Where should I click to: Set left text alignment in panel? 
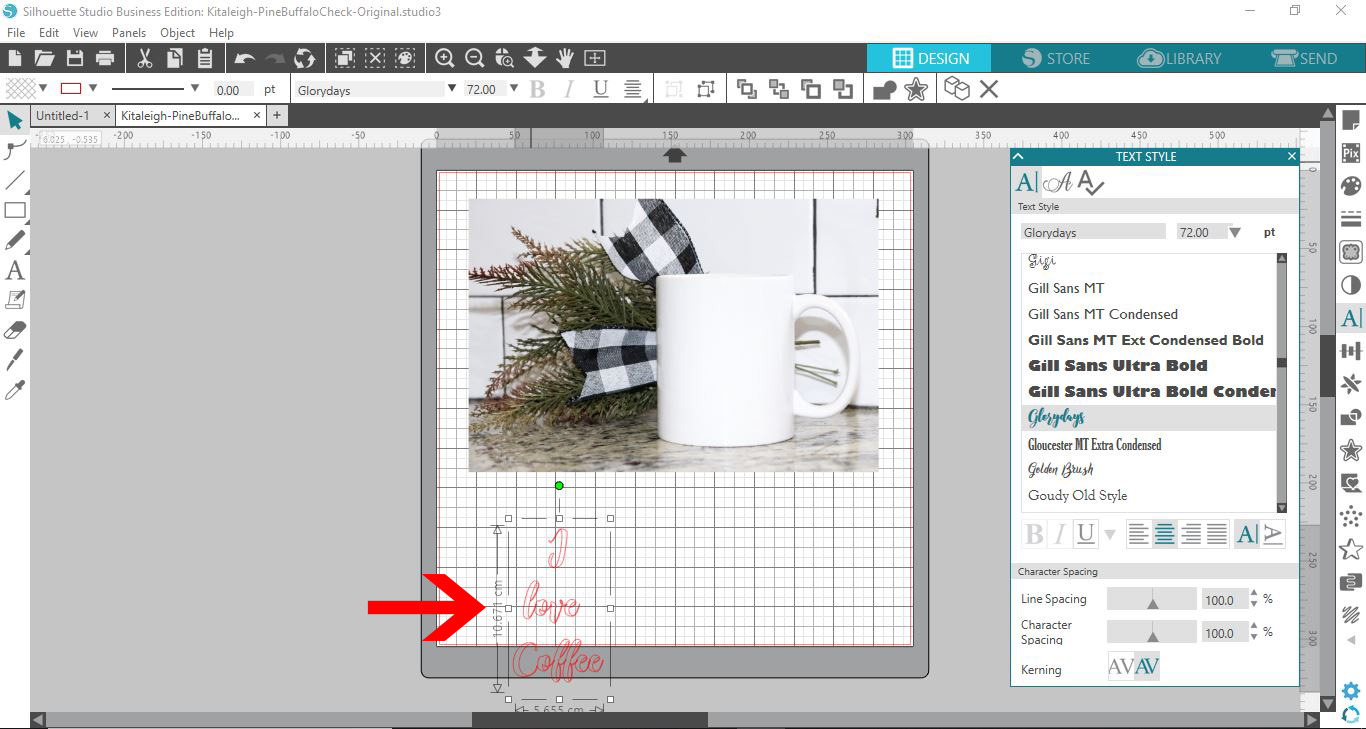coord(1139,534)
